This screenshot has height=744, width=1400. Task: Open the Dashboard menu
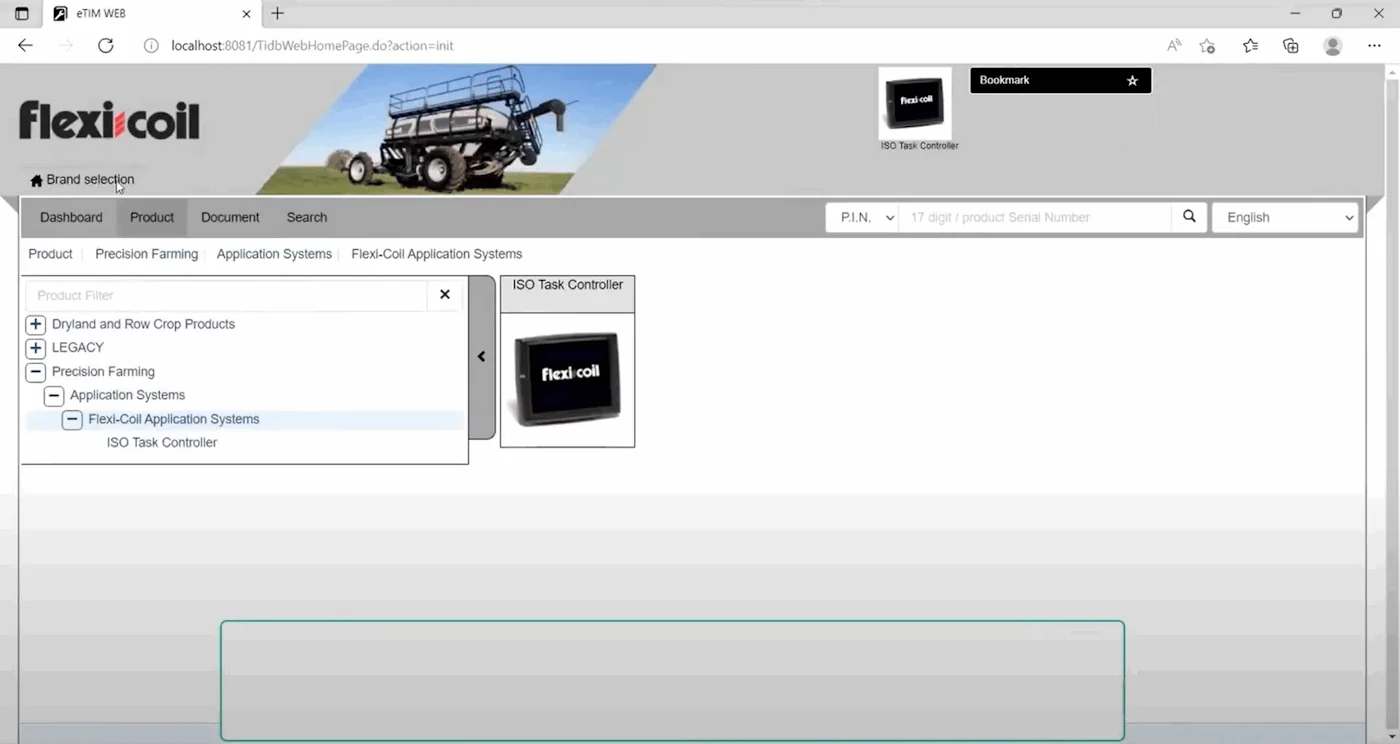pyautogui.click(x=71, y=217)
